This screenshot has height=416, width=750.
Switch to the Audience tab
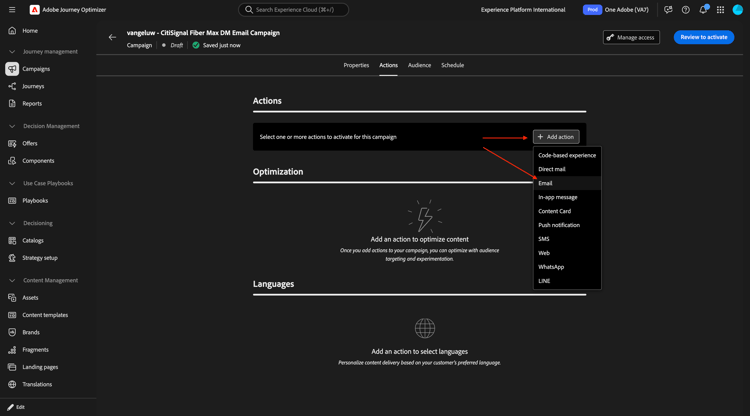point(419,65)
